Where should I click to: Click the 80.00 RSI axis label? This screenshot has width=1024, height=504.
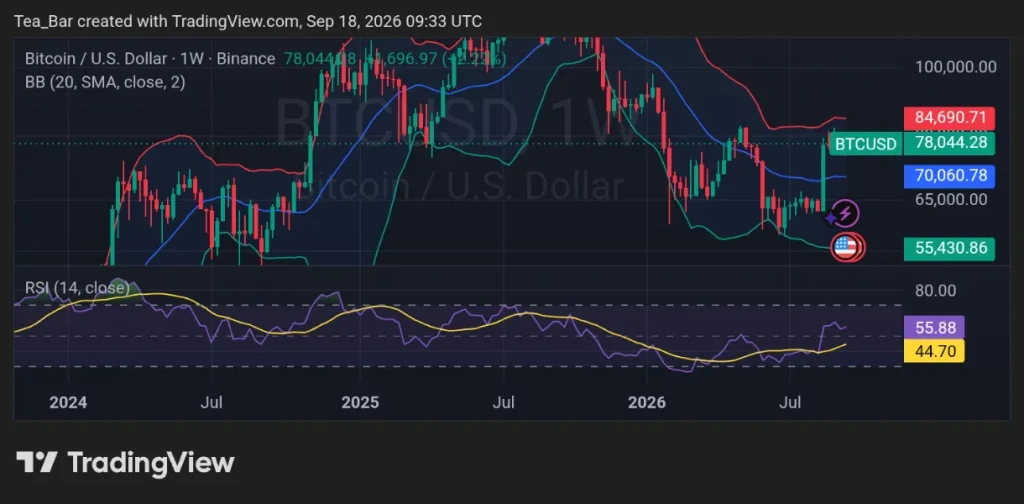click(x=935, y=291)
